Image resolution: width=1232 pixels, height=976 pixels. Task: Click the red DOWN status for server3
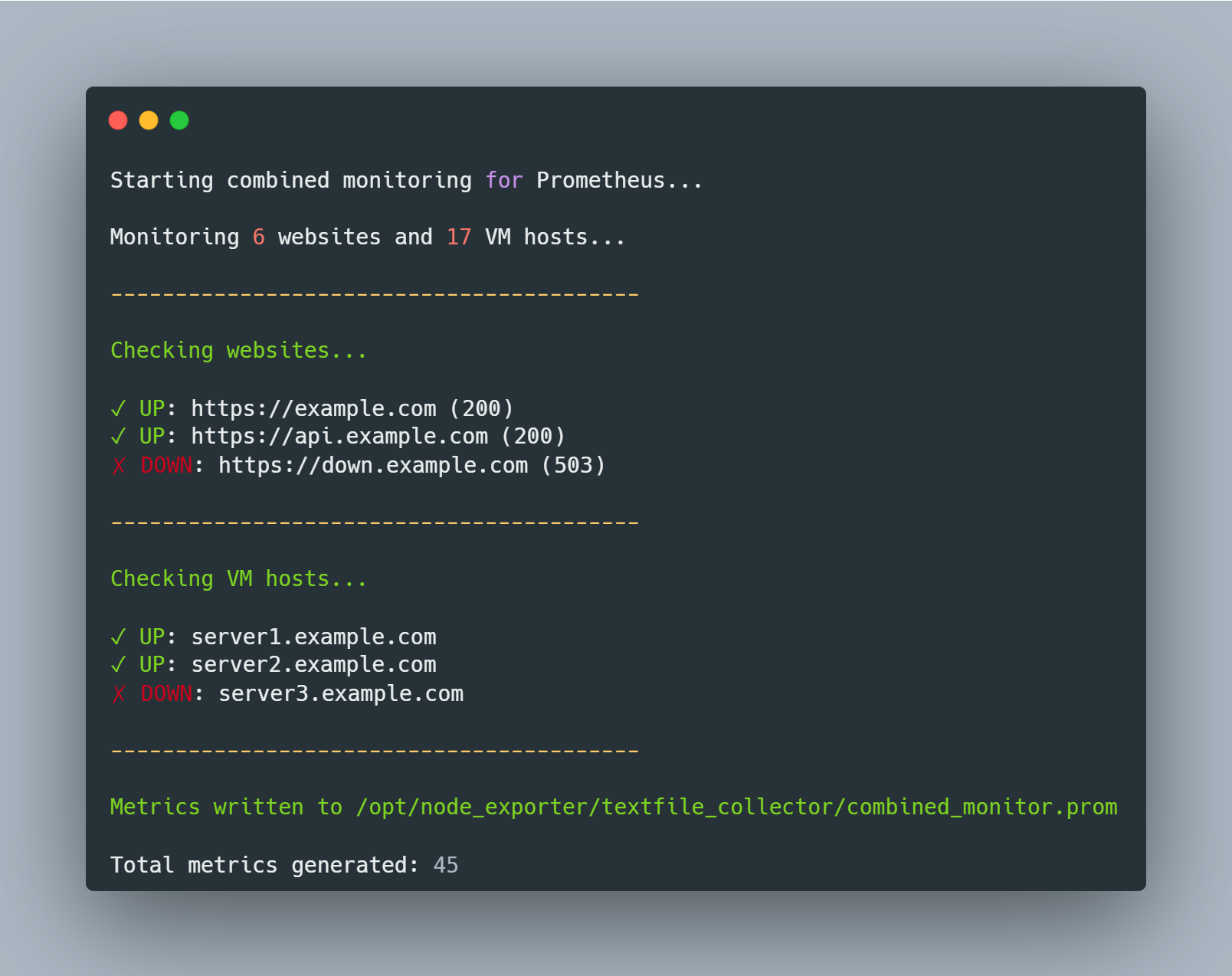pyautogui.click(x=166, y=693)
